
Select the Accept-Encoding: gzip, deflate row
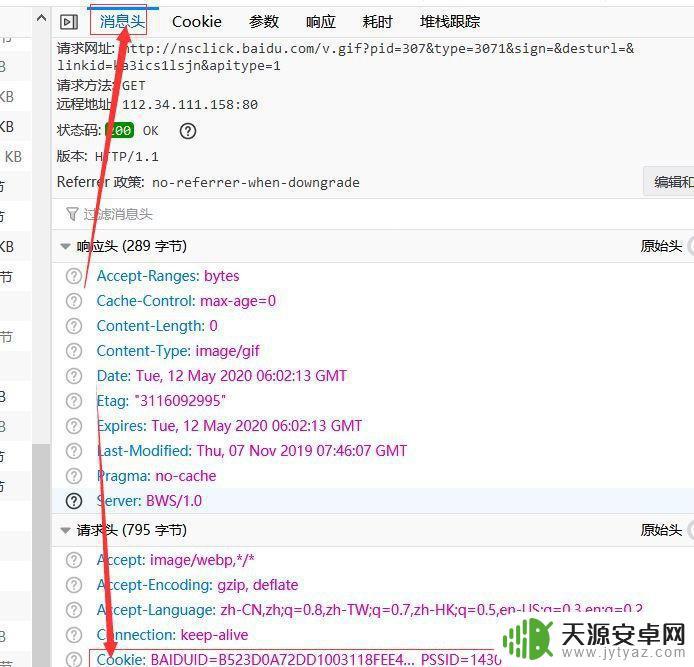pyautogui.click(x=373, y=585)
